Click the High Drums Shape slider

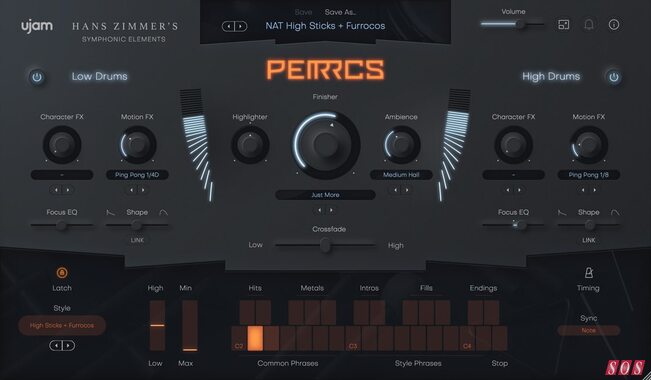click(x=589, y=226)
